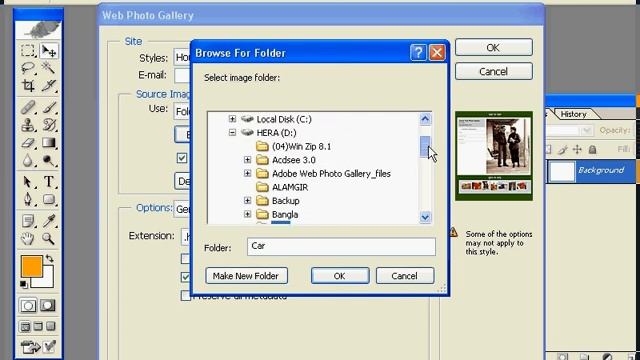Click the Browse For Folder help button

coord(418,53)
